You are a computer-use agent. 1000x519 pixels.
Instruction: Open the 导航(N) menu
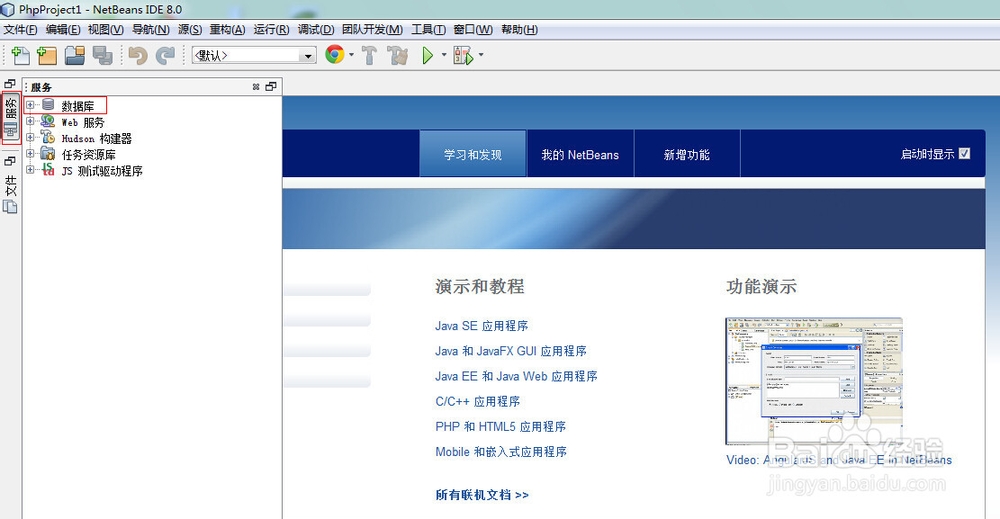[x=151, y=29]
